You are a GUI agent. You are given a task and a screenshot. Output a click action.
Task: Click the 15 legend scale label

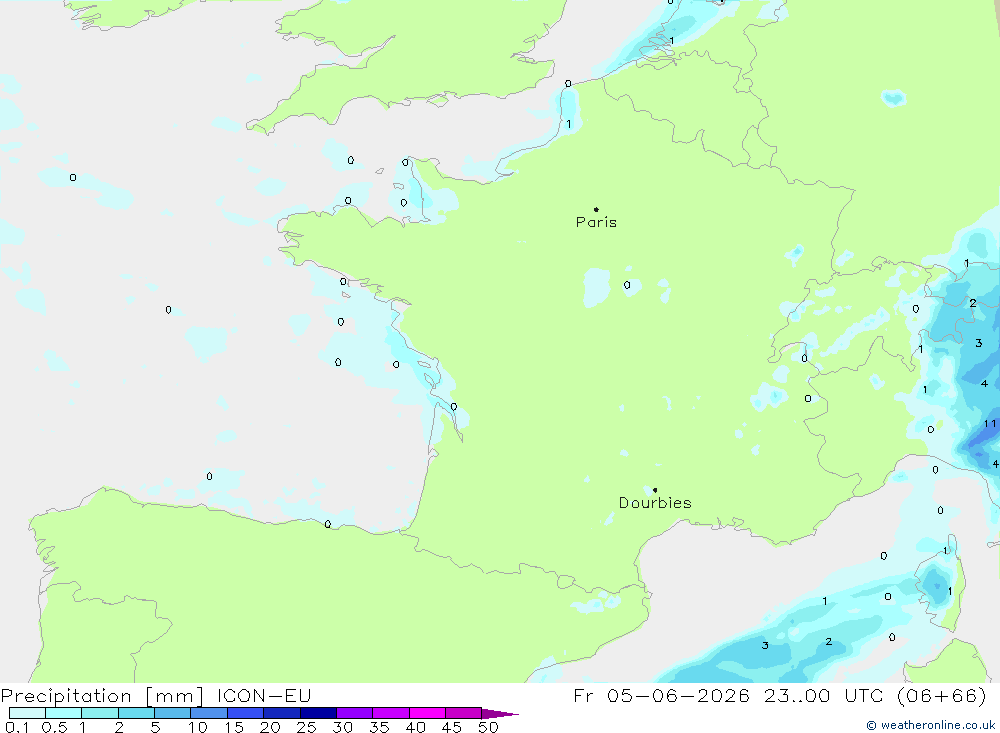(234, 727)
